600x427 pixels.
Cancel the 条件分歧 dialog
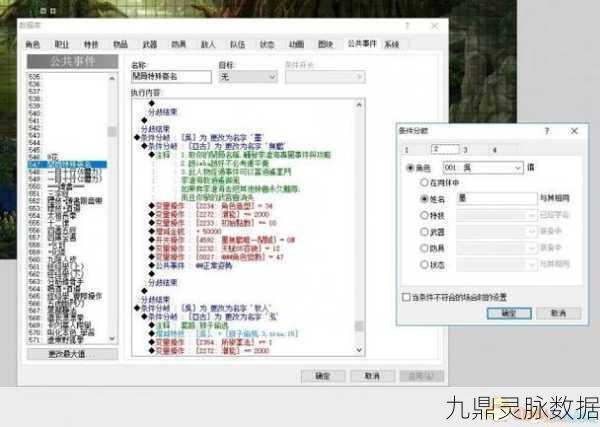pos(558,313)
